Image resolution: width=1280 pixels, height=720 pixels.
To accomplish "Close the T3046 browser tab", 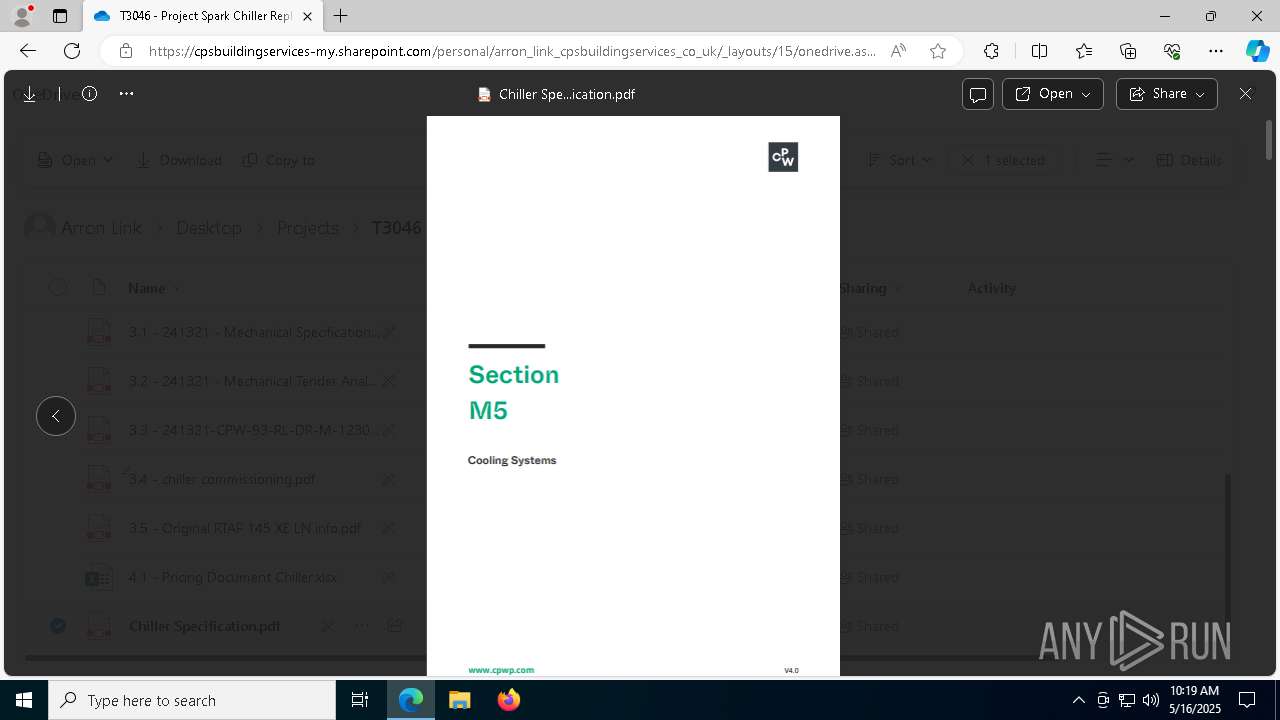I will (307, 16).
